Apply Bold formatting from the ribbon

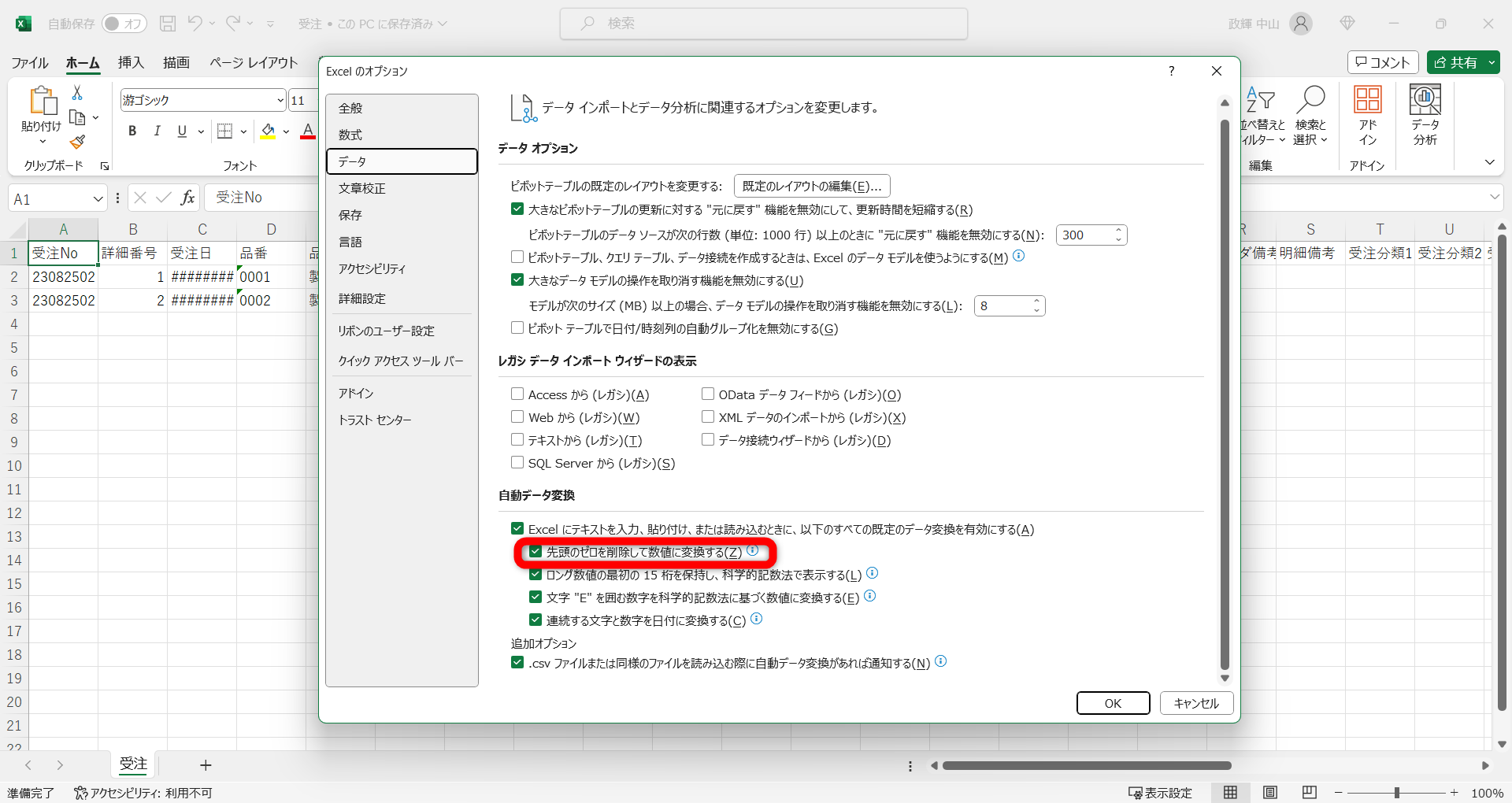point(132,131)
